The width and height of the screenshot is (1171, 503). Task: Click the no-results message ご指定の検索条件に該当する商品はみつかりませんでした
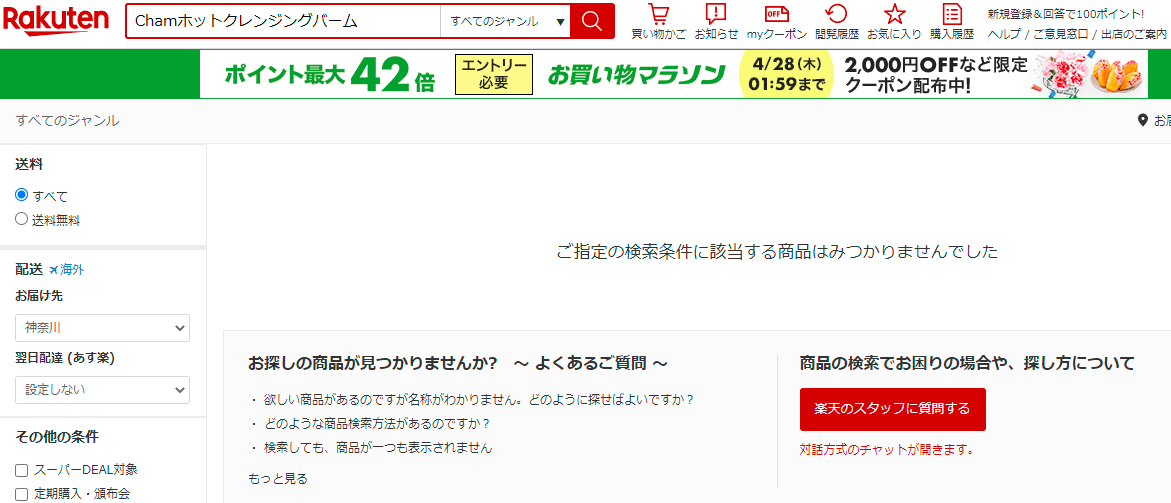[777, 252]
